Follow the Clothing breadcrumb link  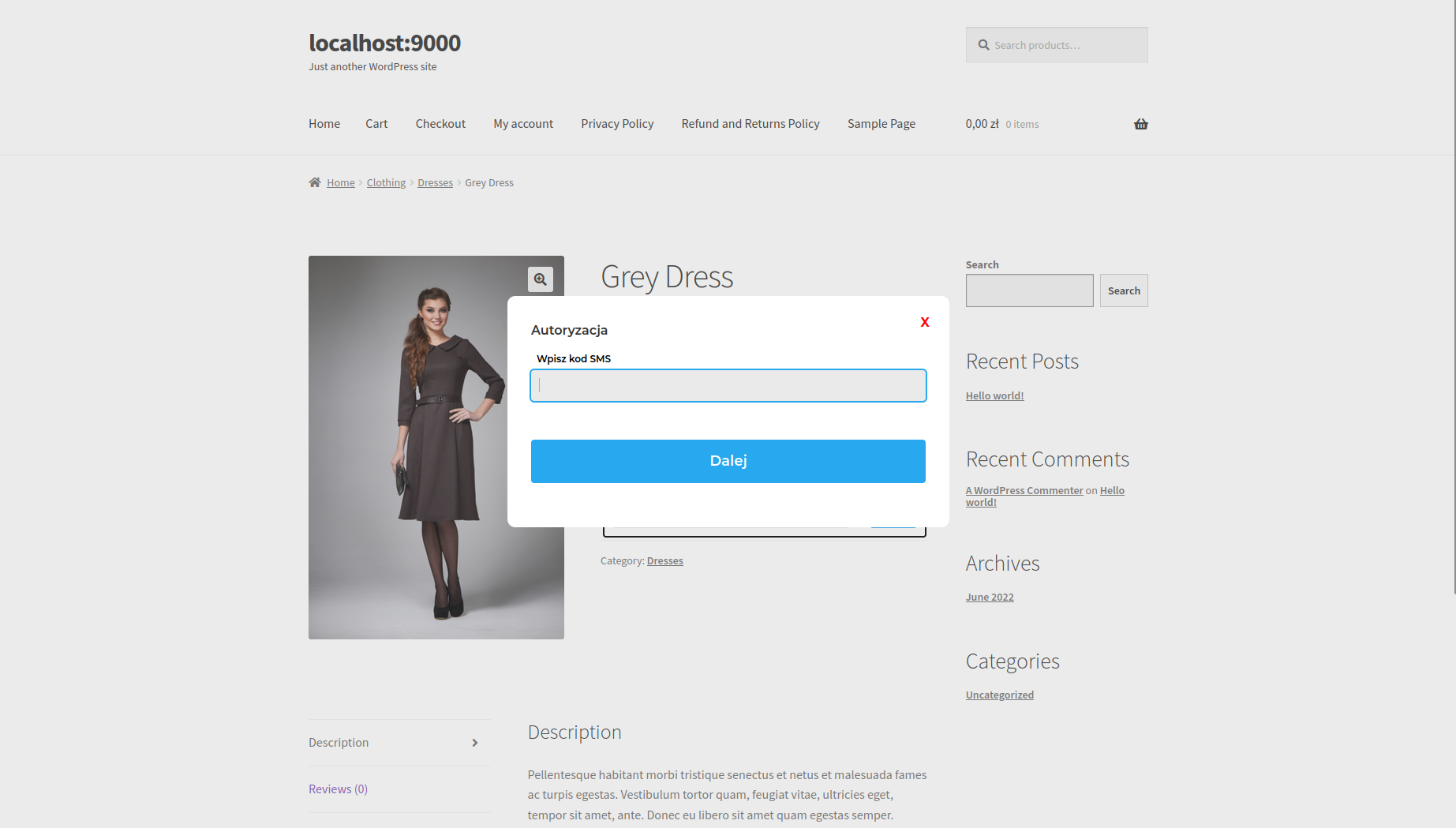coord(386,182)
